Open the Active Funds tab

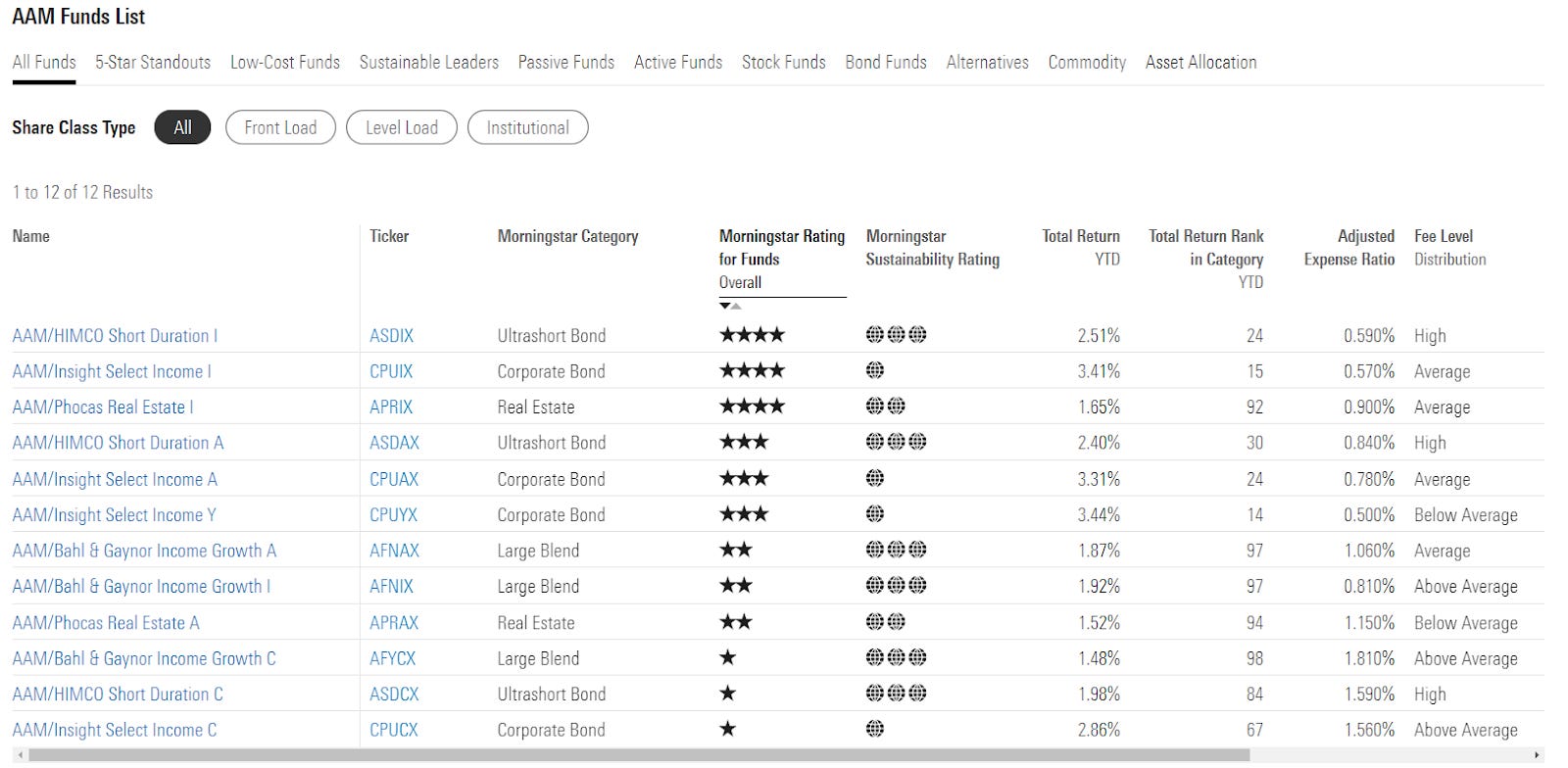click(x=678, y=62)
